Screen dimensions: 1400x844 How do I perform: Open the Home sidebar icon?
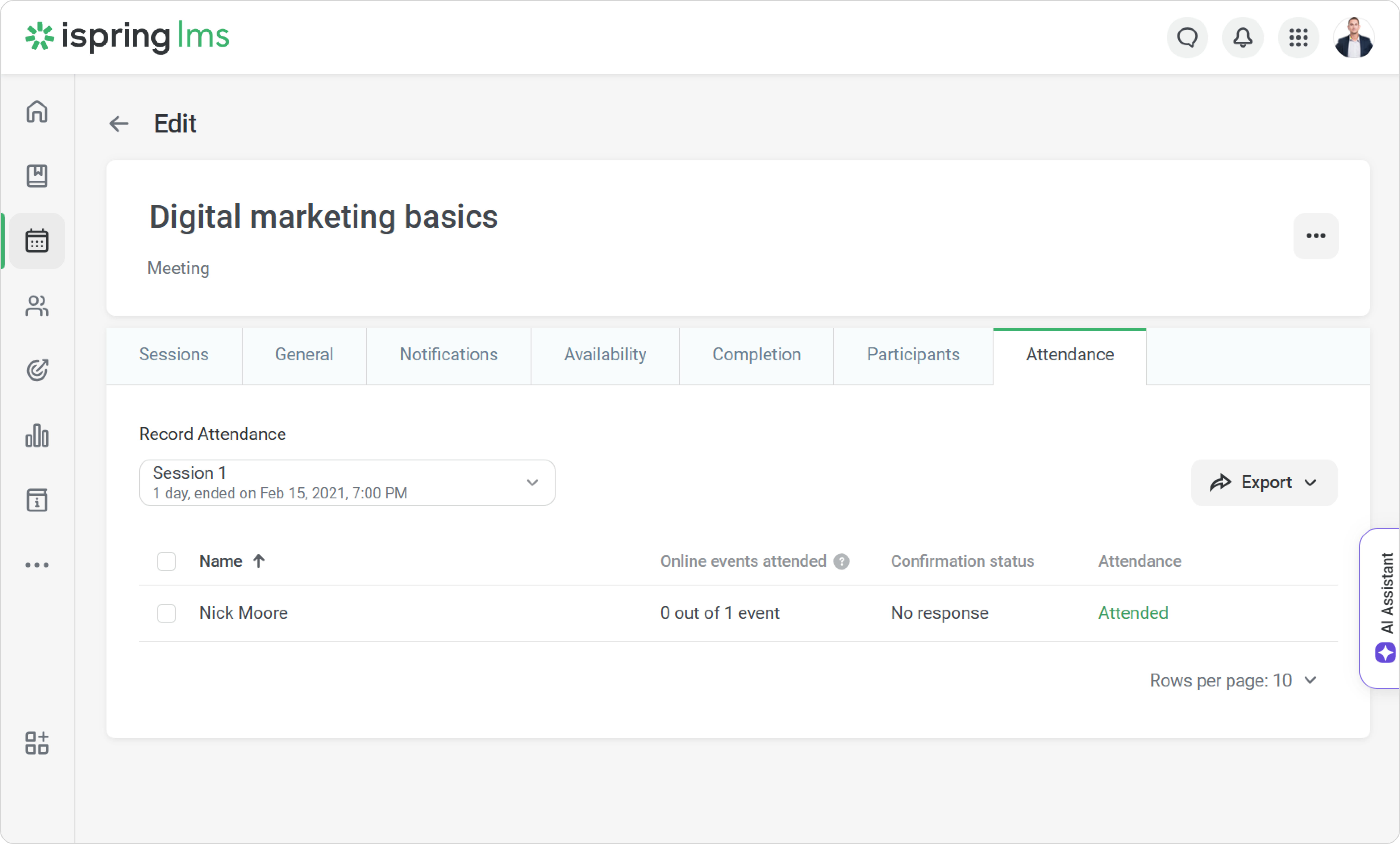coord(37,111)
